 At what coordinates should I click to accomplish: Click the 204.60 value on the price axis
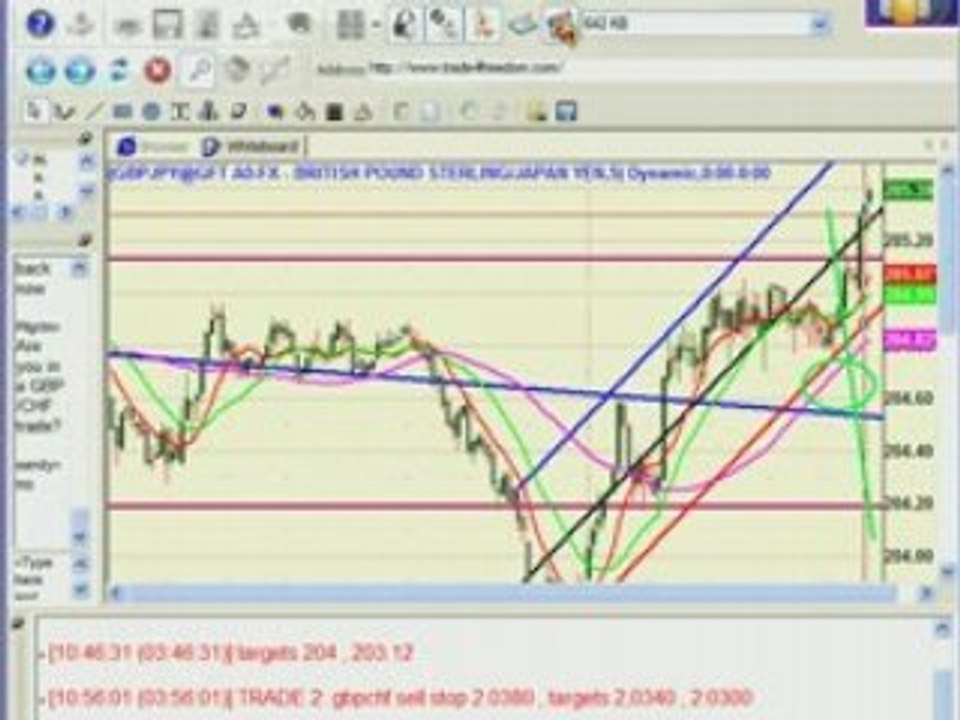(909, 399)
